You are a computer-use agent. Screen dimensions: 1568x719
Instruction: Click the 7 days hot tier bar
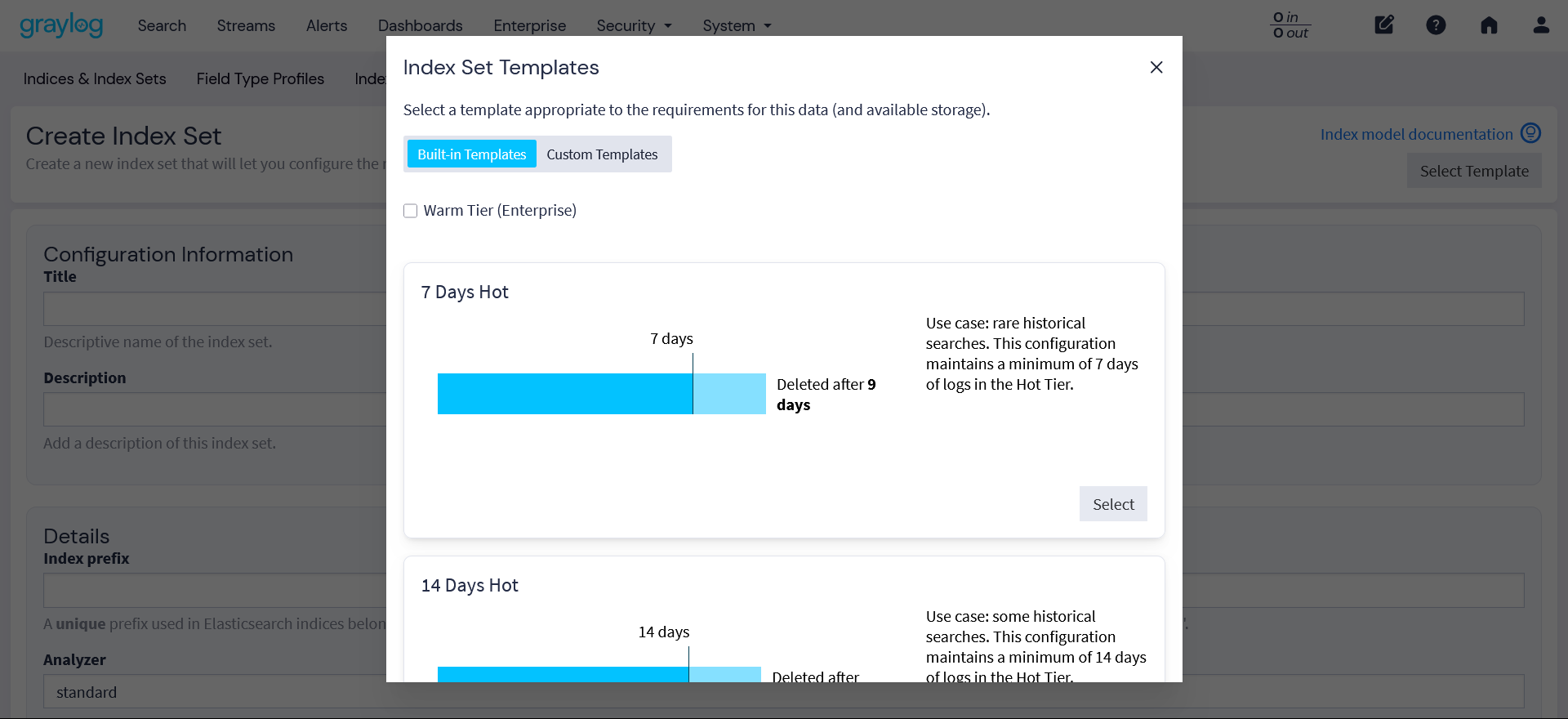pyautogui.click(x=564, y=394)
